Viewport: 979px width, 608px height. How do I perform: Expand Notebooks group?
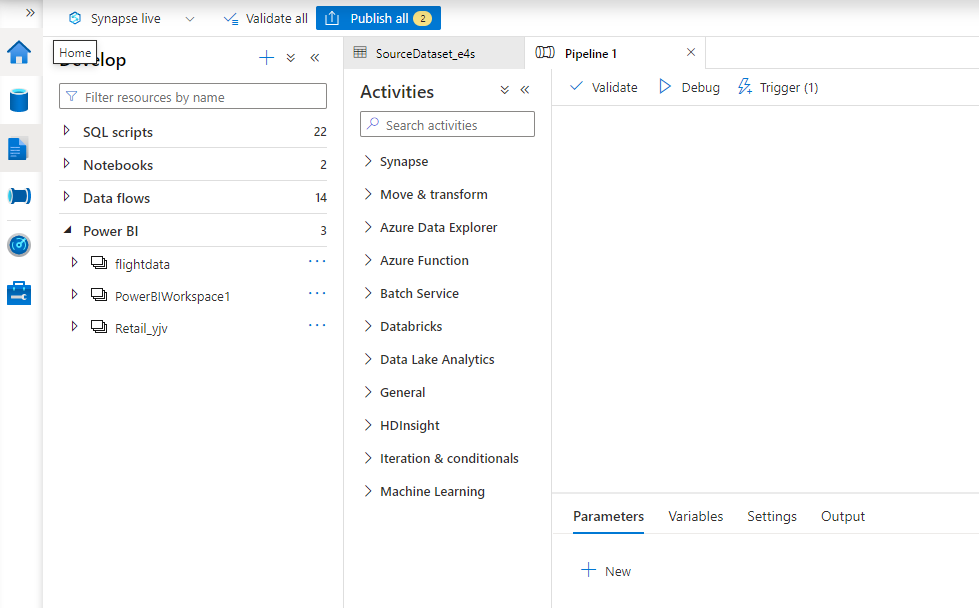click(67, 164)
